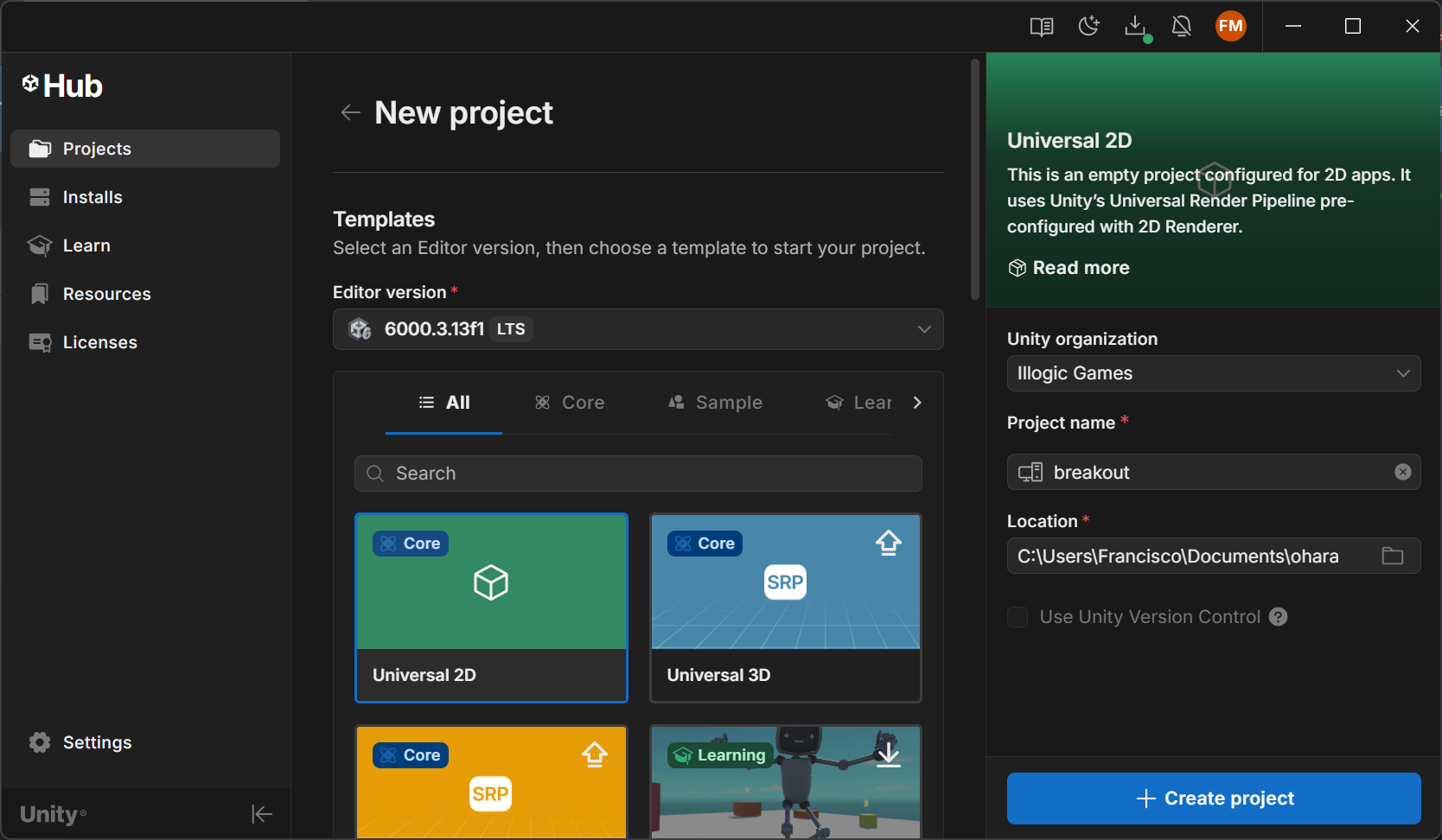Open the FM account avatar
The image size is (1442, 840).
tap(1231, 26)
